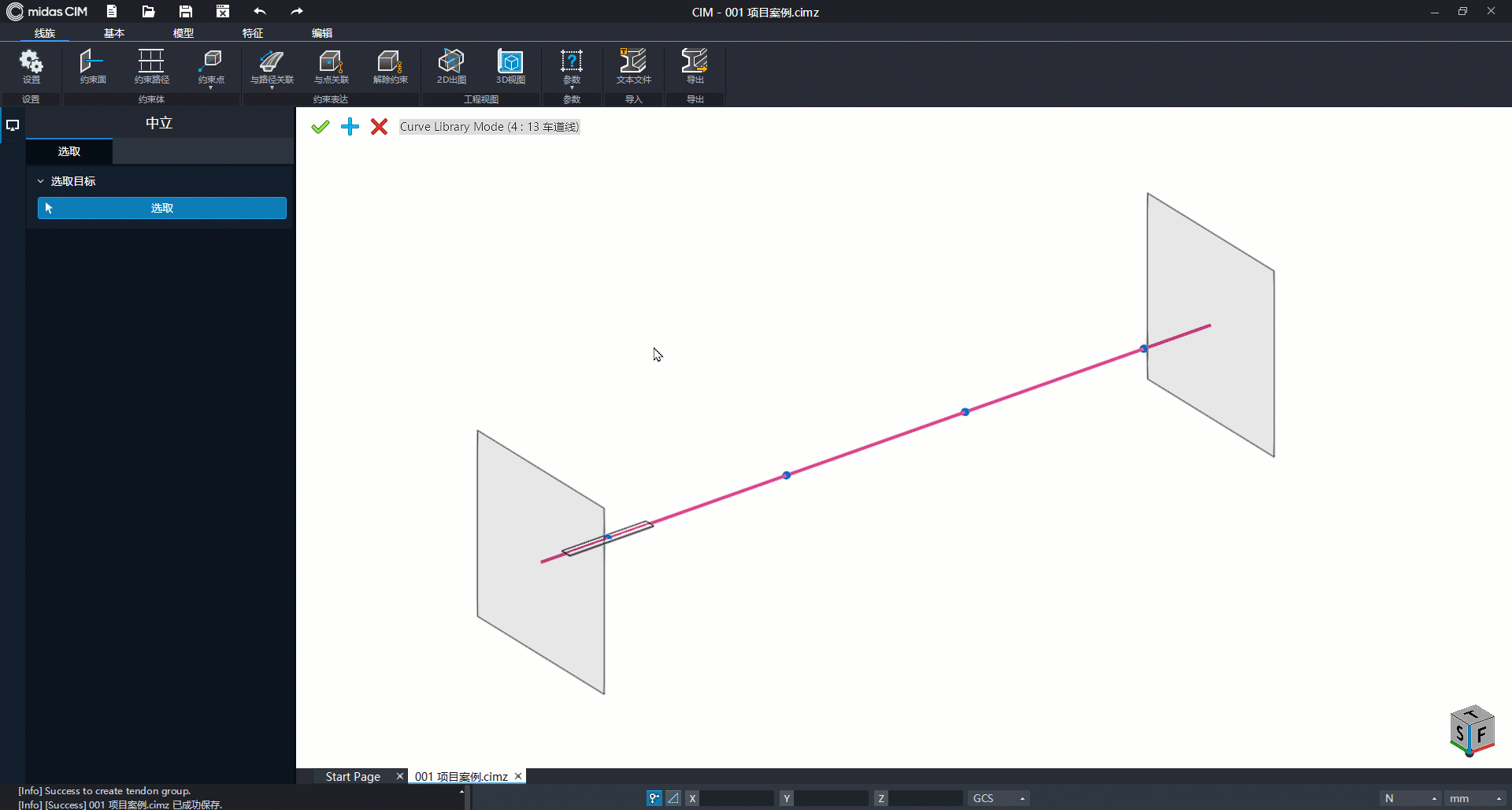Open the 3D视图 view tool
Viewport: 1512px width, 810px height.
[510, 66]
